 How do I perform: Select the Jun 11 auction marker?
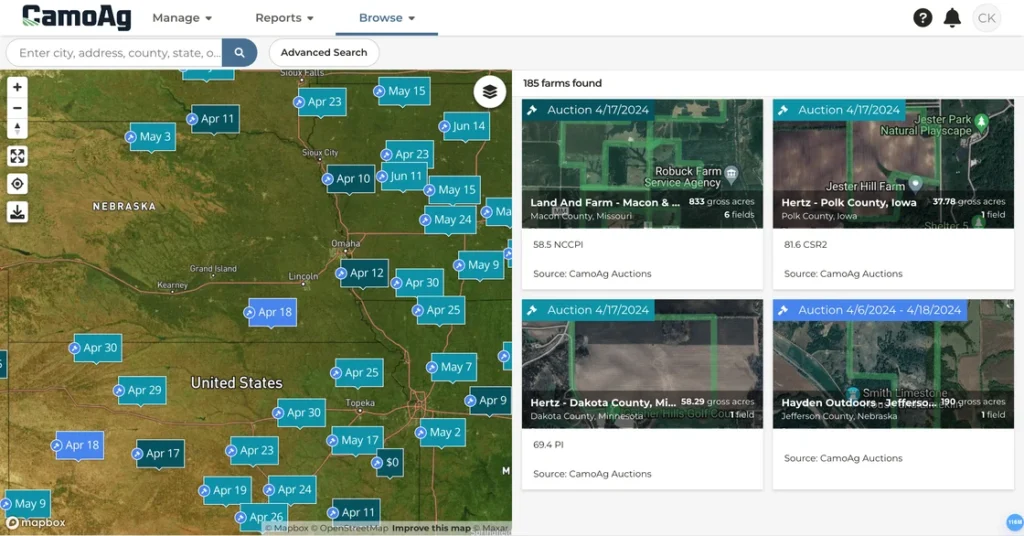tap(403, 176)
